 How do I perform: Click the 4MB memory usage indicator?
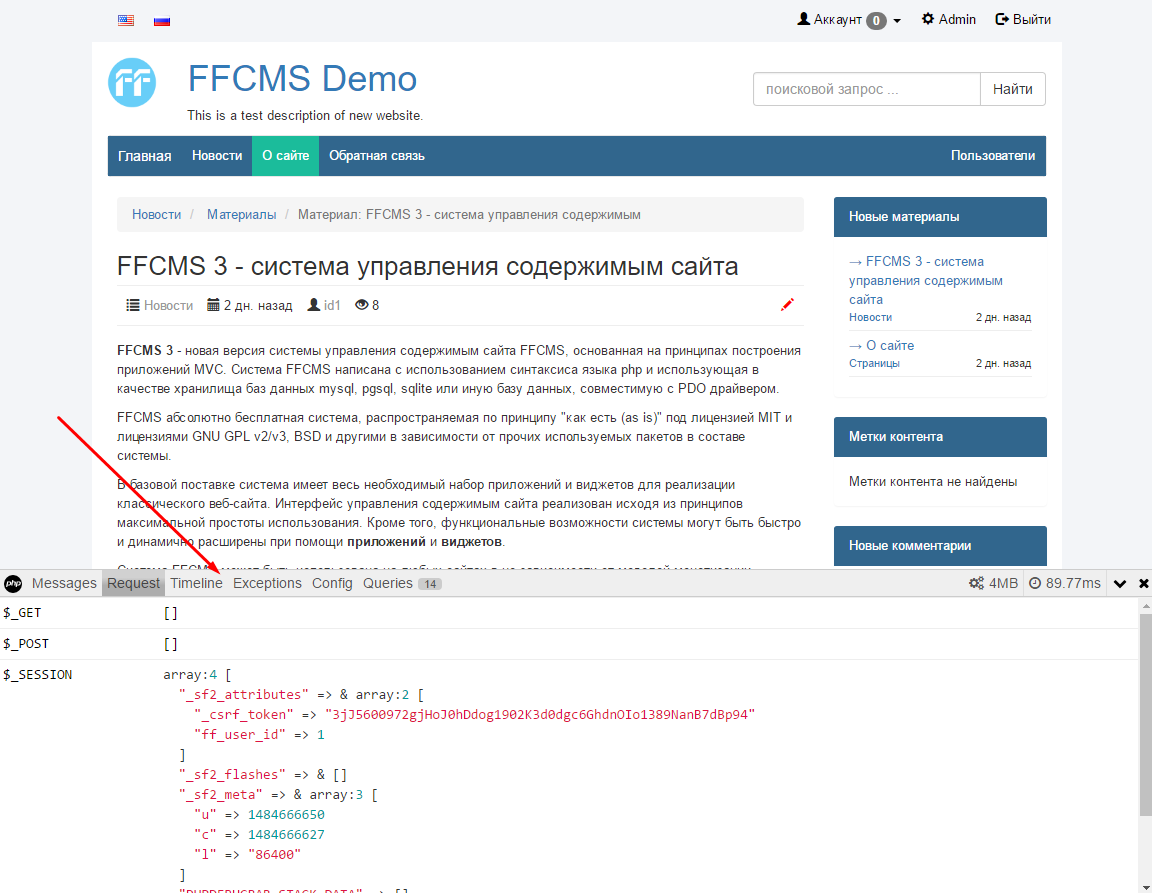point(993,584)
